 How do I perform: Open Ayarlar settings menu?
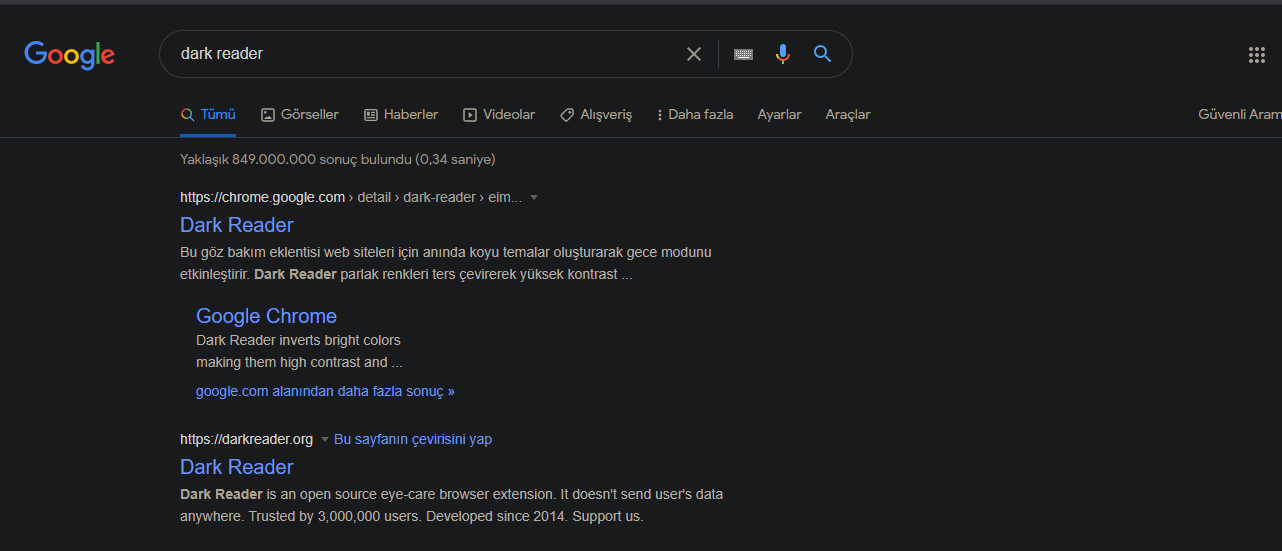point(779,115)
